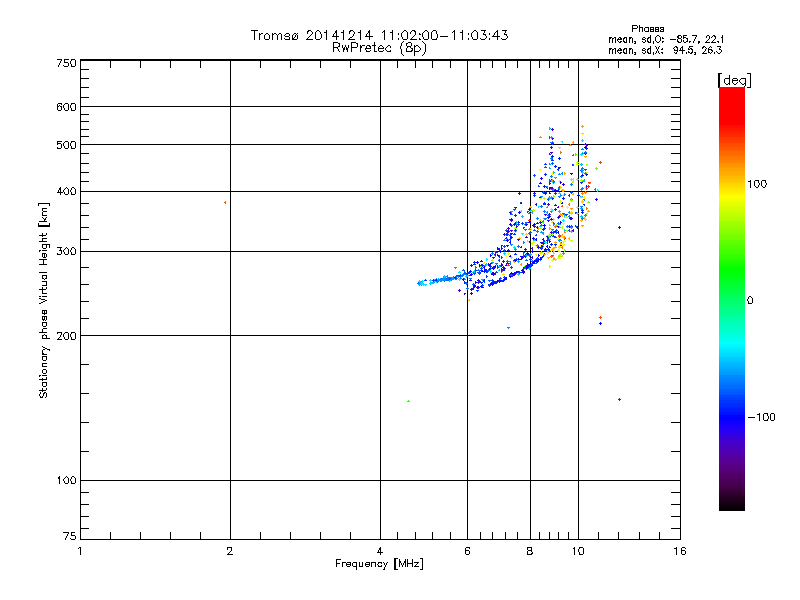Click the y-axis label '750'

point(66,63)
